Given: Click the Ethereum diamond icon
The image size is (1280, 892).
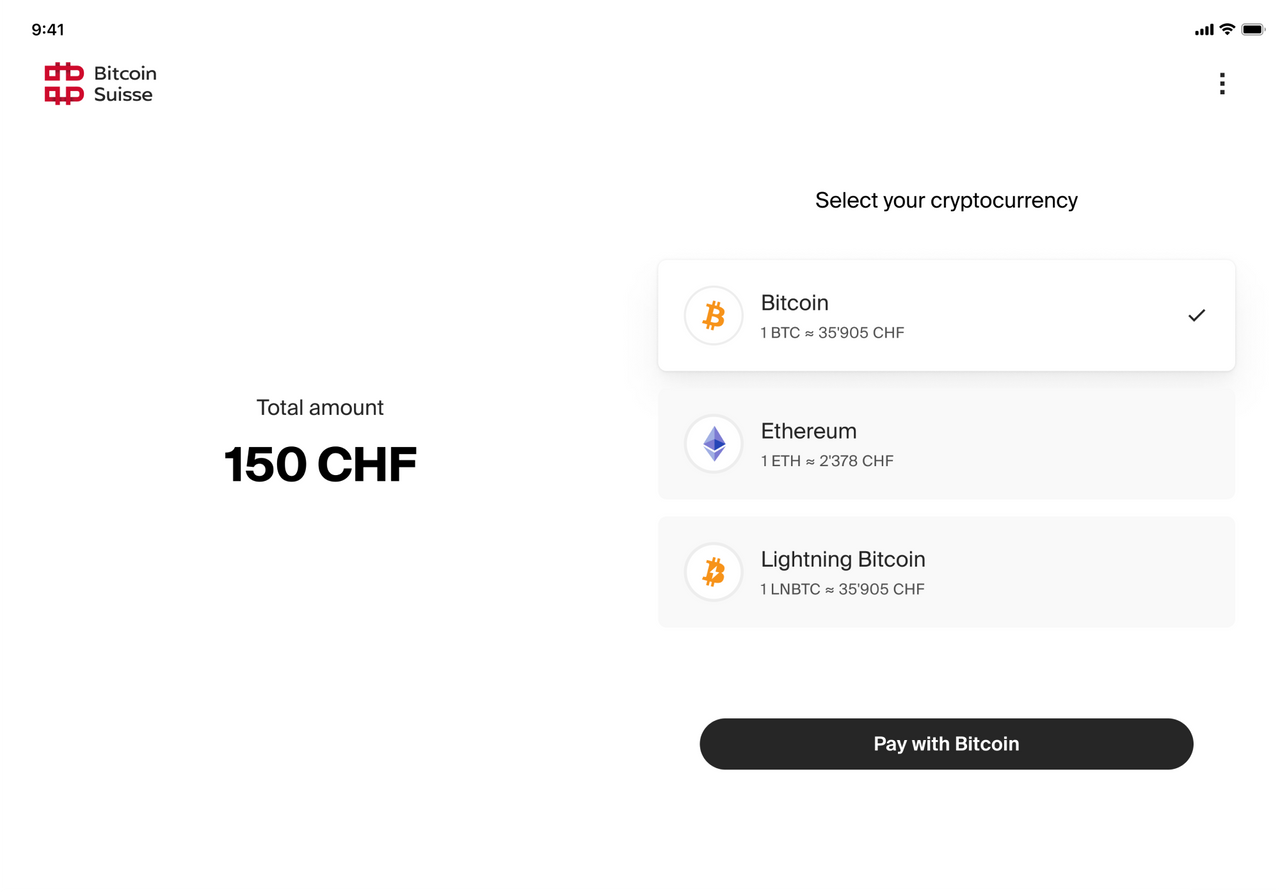Looking at the screenshot, I should pyautogui.click(x=713, y=443).
